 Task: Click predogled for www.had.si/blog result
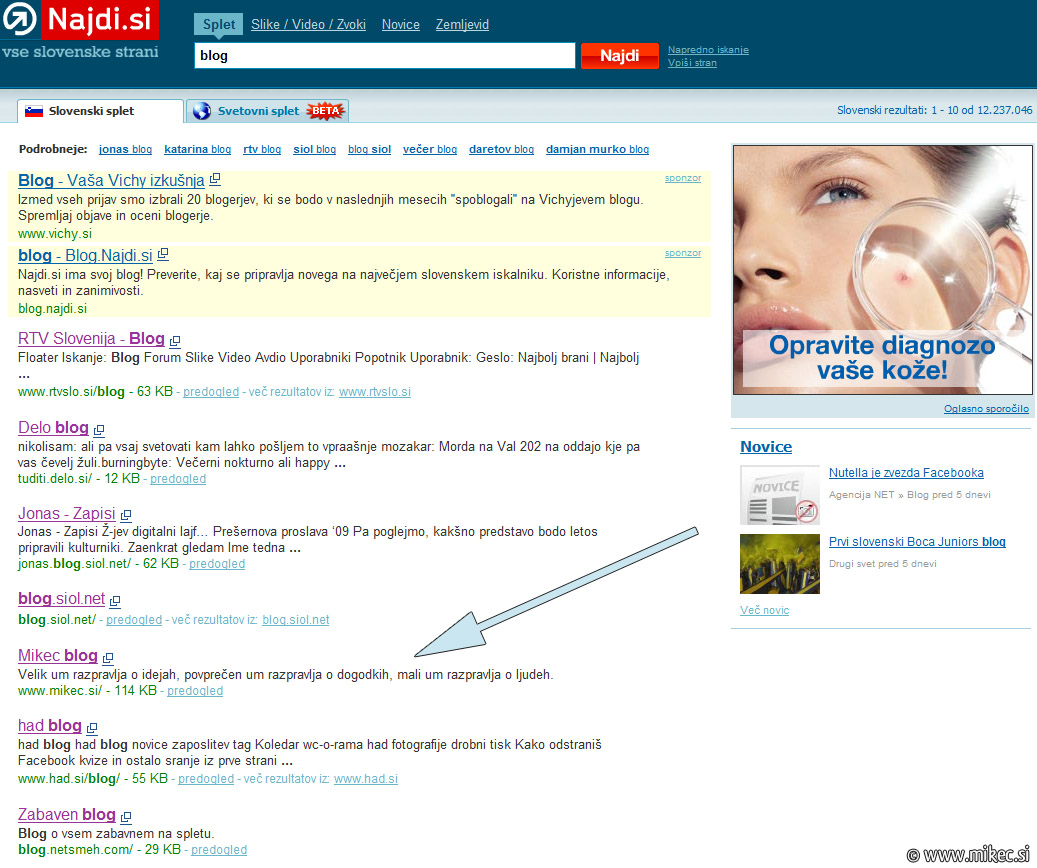pos(206,779)
